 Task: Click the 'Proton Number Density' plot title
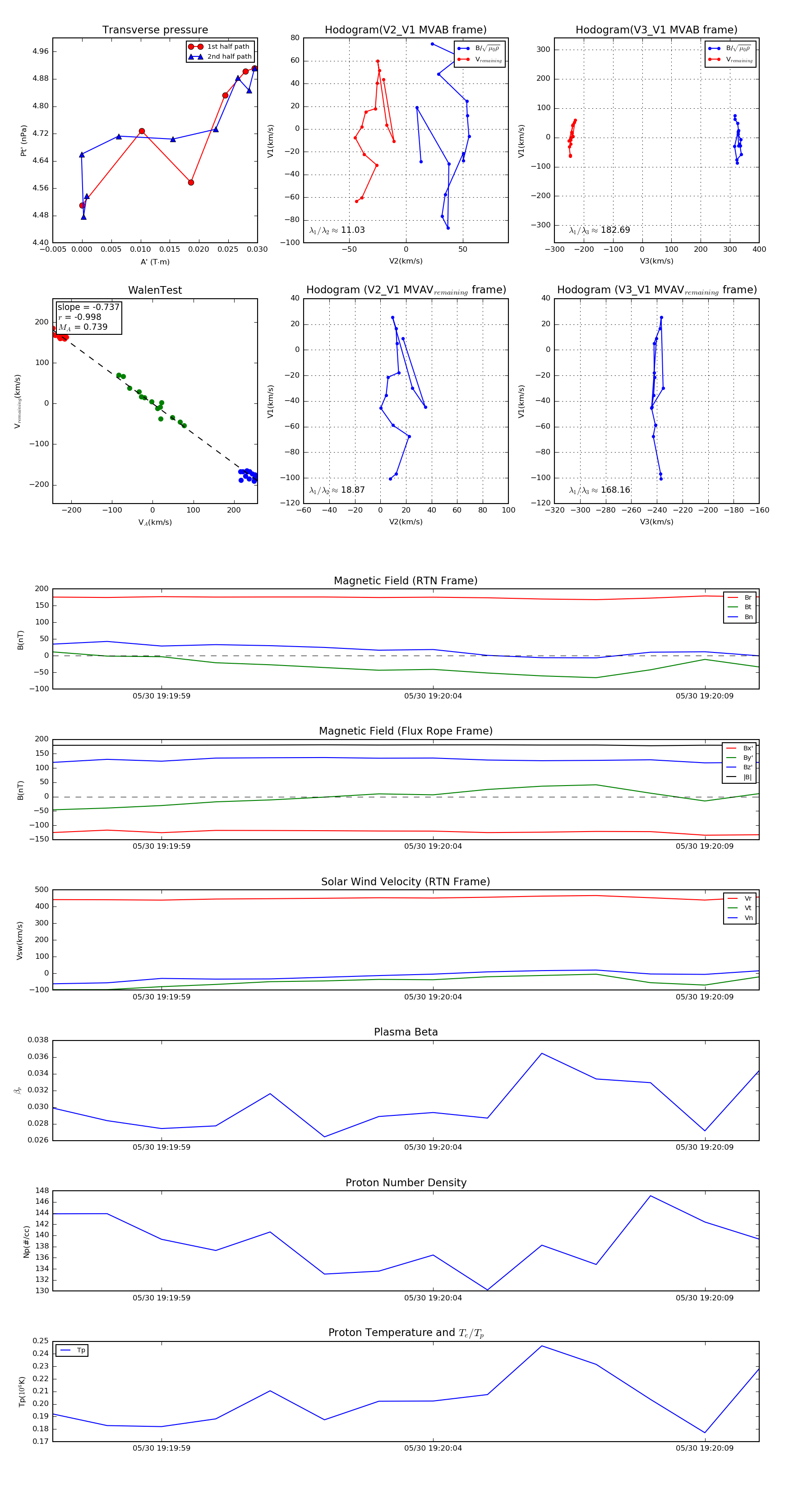[x=406, y=1183]
